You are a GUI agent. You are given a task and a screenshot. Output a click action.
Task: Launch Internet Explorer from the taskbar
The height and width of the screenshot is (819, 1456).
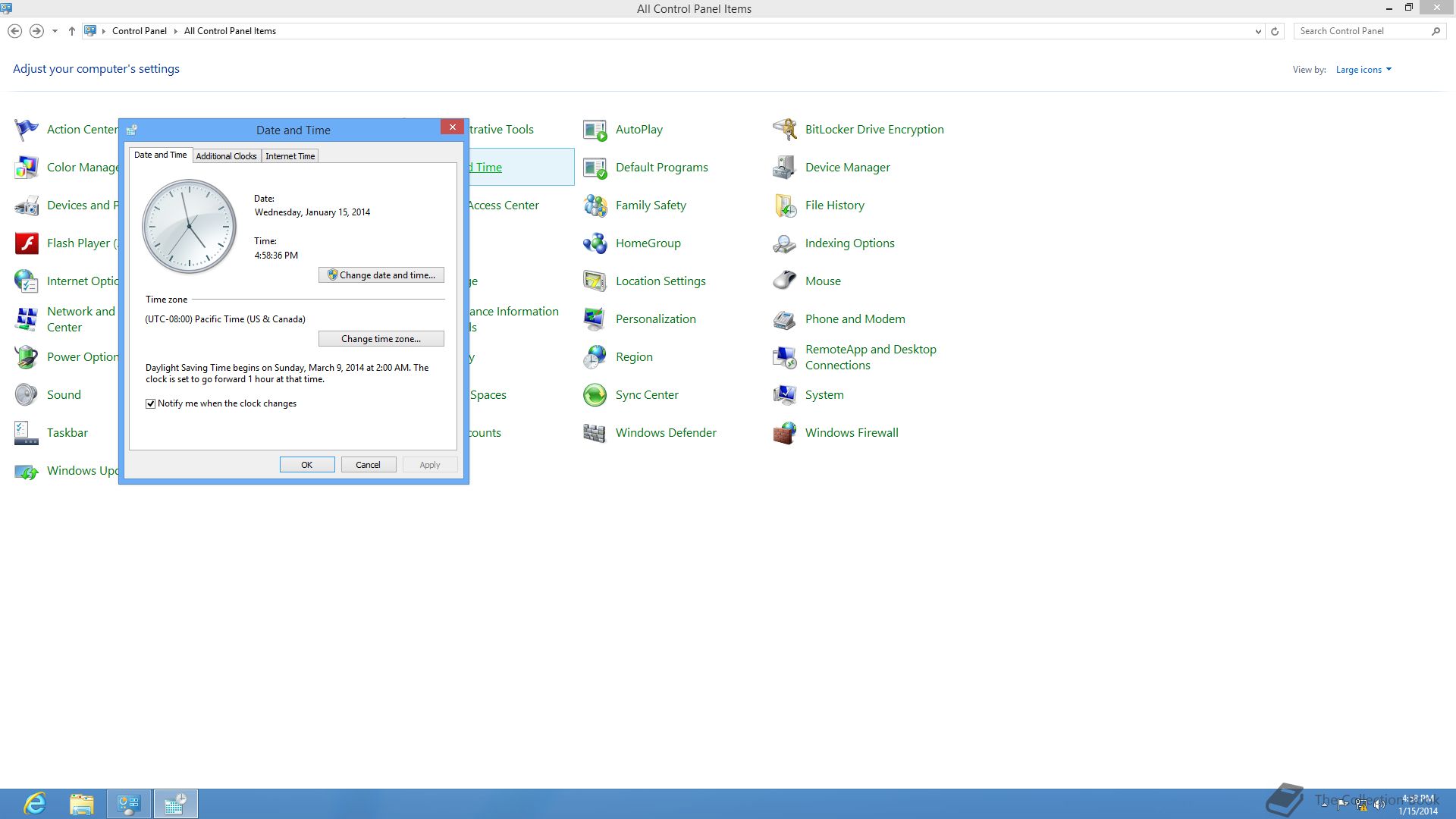(35, 804)
